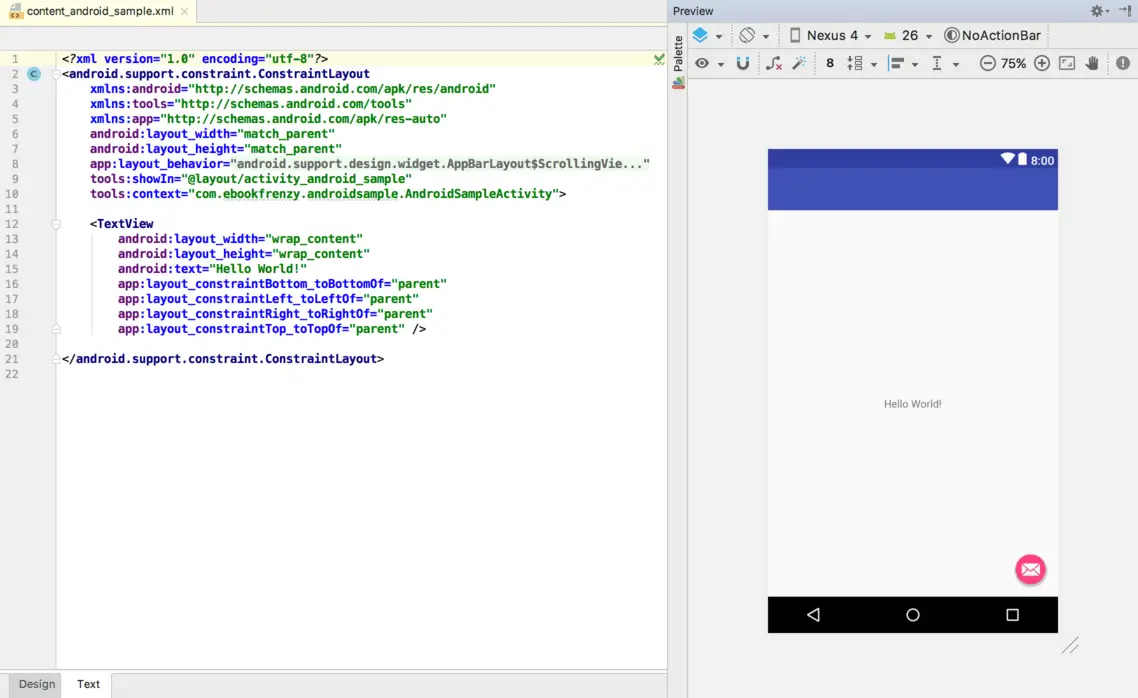
Task: Show warnings and errors icon
Action: [x=1123, y=63]
